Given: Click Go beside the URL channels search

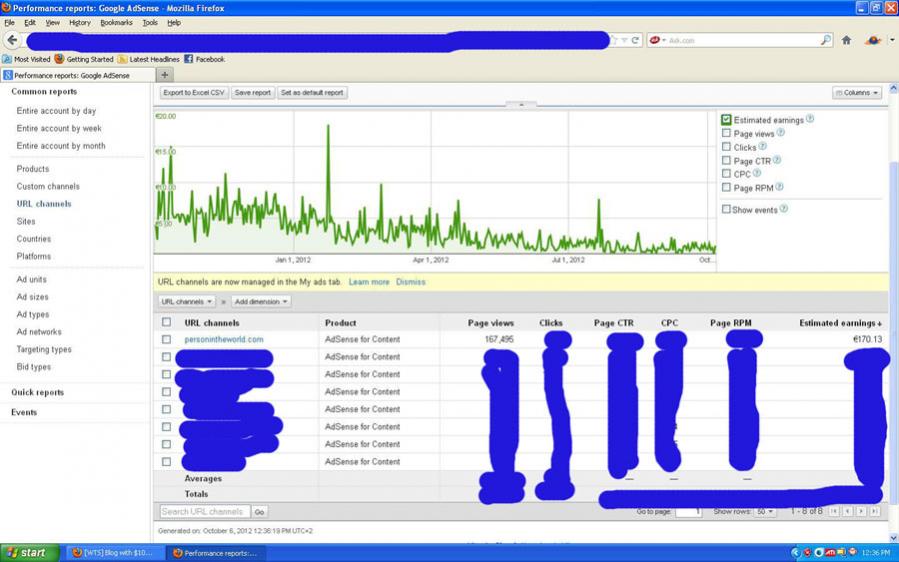Looking at the screenshot, I should [259, 512].
